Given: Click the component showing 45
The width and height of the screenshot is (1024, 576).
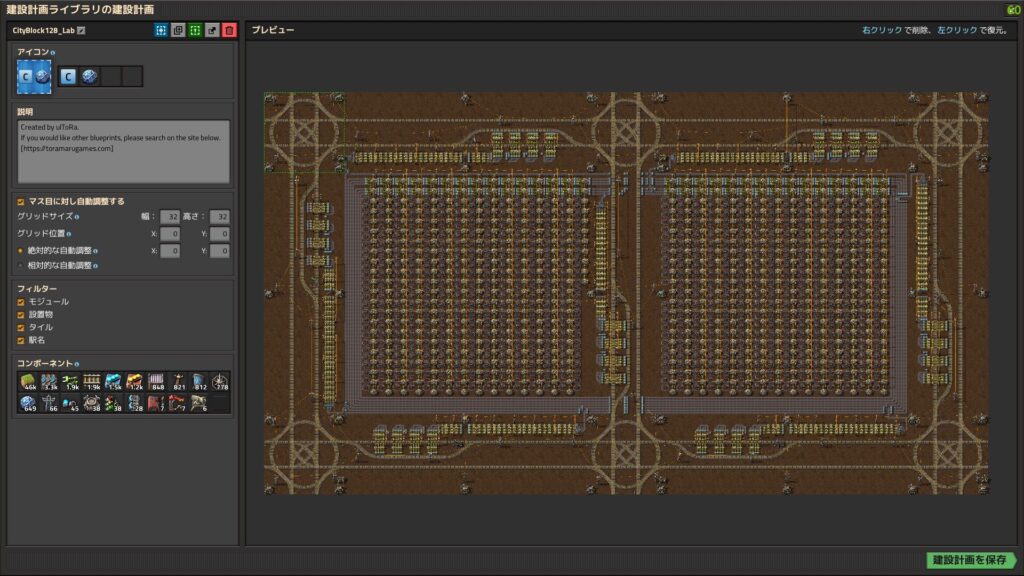Looking at the screenshot, I should point(71,403).
